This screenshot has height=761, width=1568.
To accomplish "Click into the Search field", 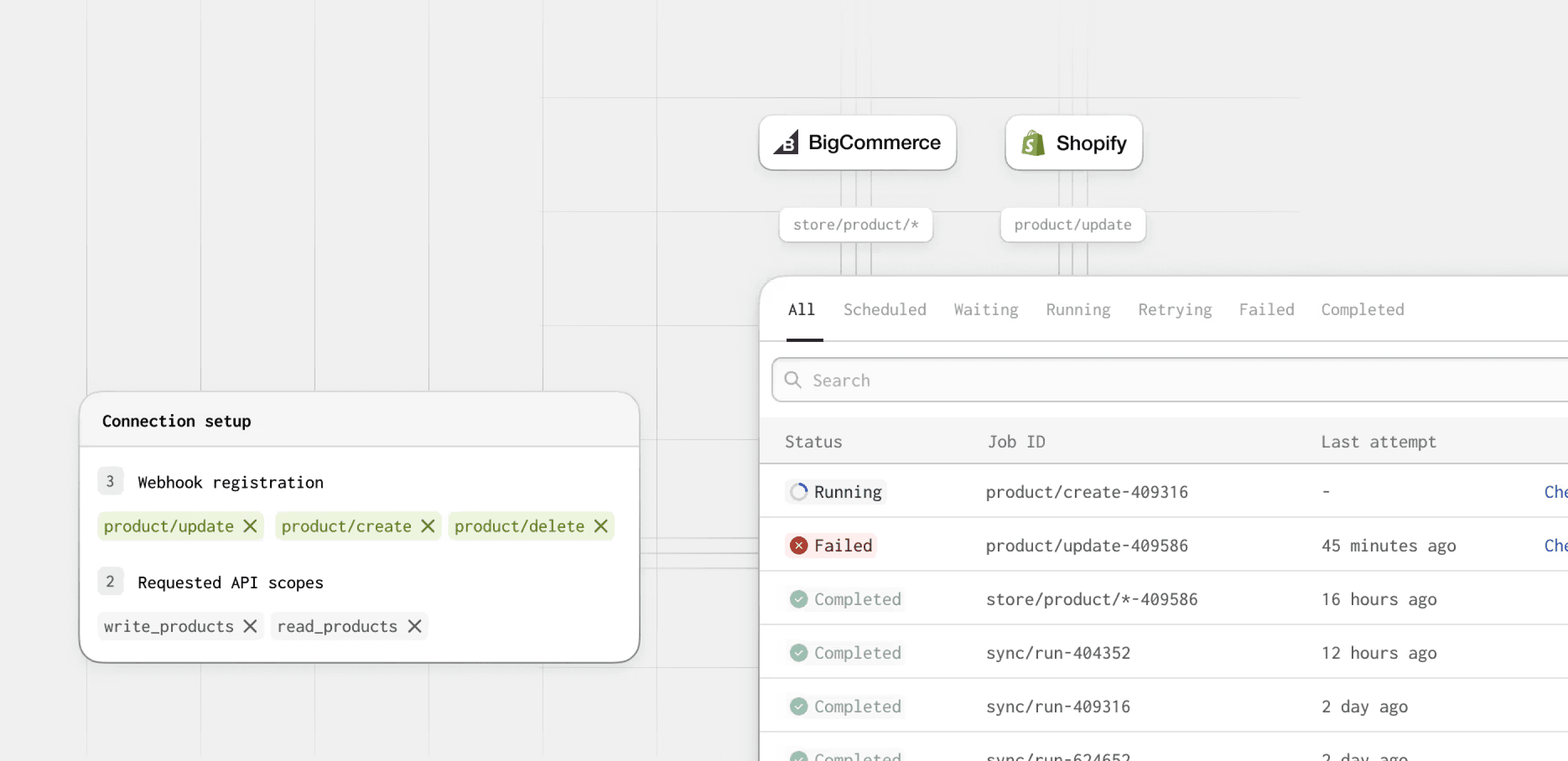I will pos(1157,380).
